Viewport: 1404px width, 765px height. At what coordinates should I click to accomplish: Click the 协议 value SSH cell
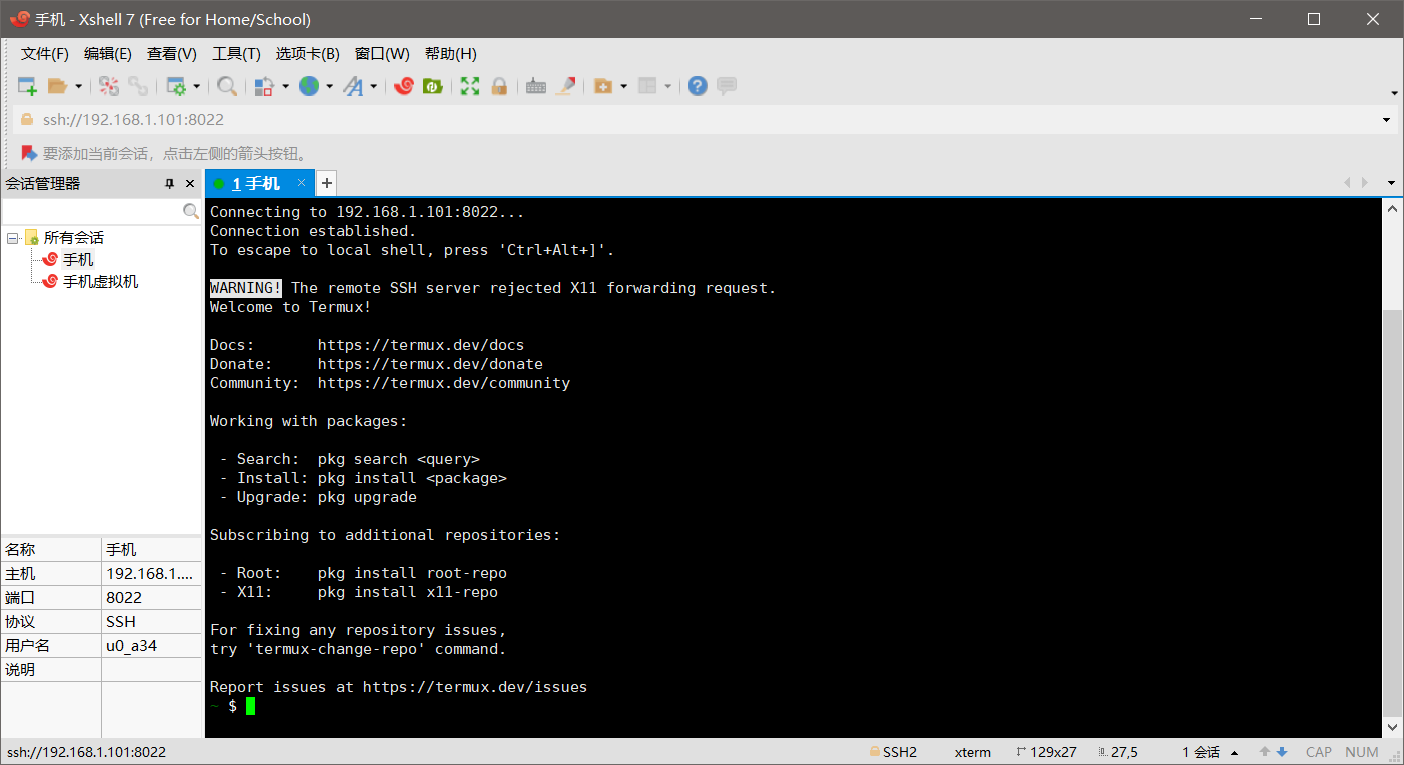[x=151, y=622]
